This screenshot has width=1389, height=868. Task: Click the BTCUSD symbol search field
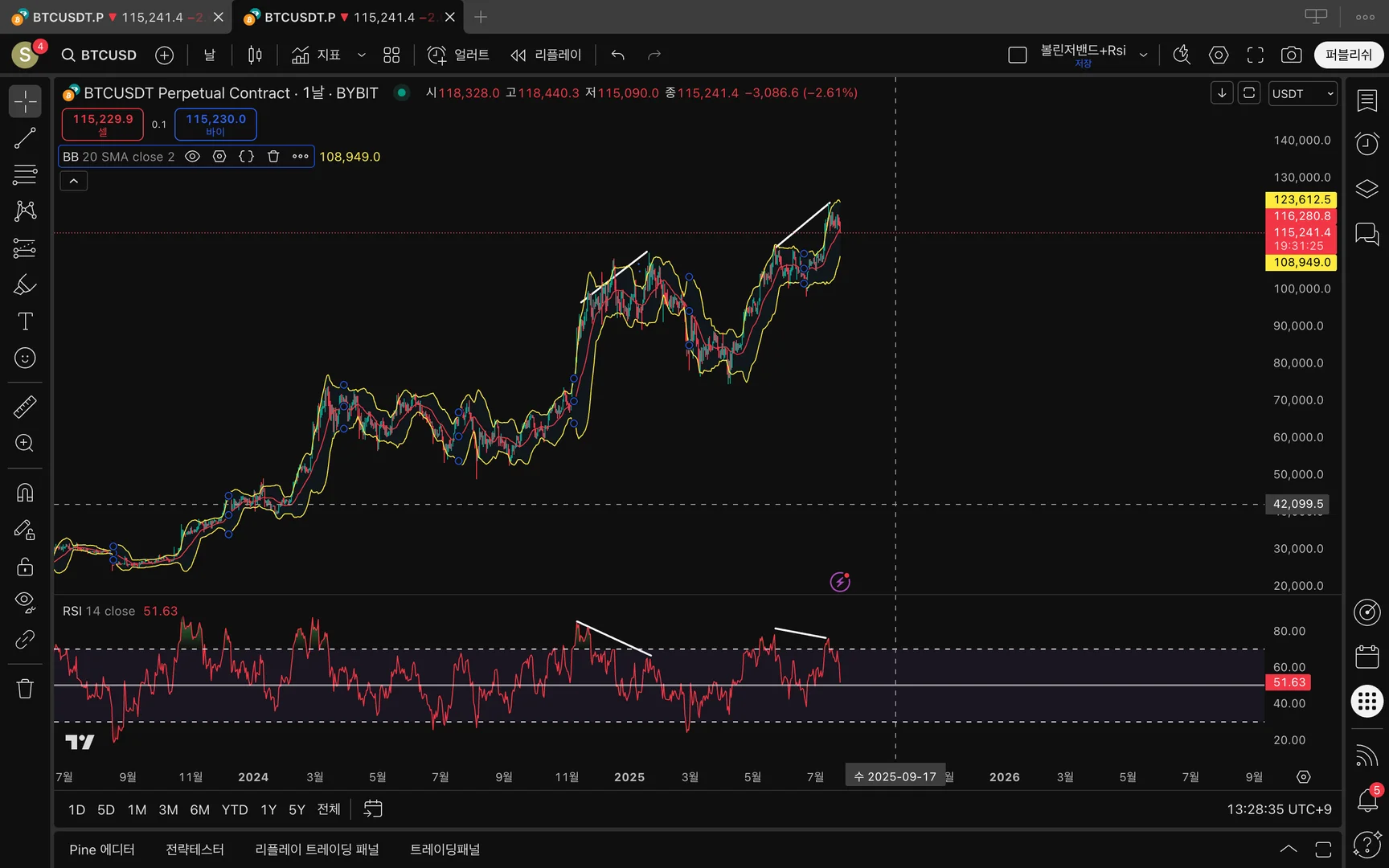coord(100,55)
